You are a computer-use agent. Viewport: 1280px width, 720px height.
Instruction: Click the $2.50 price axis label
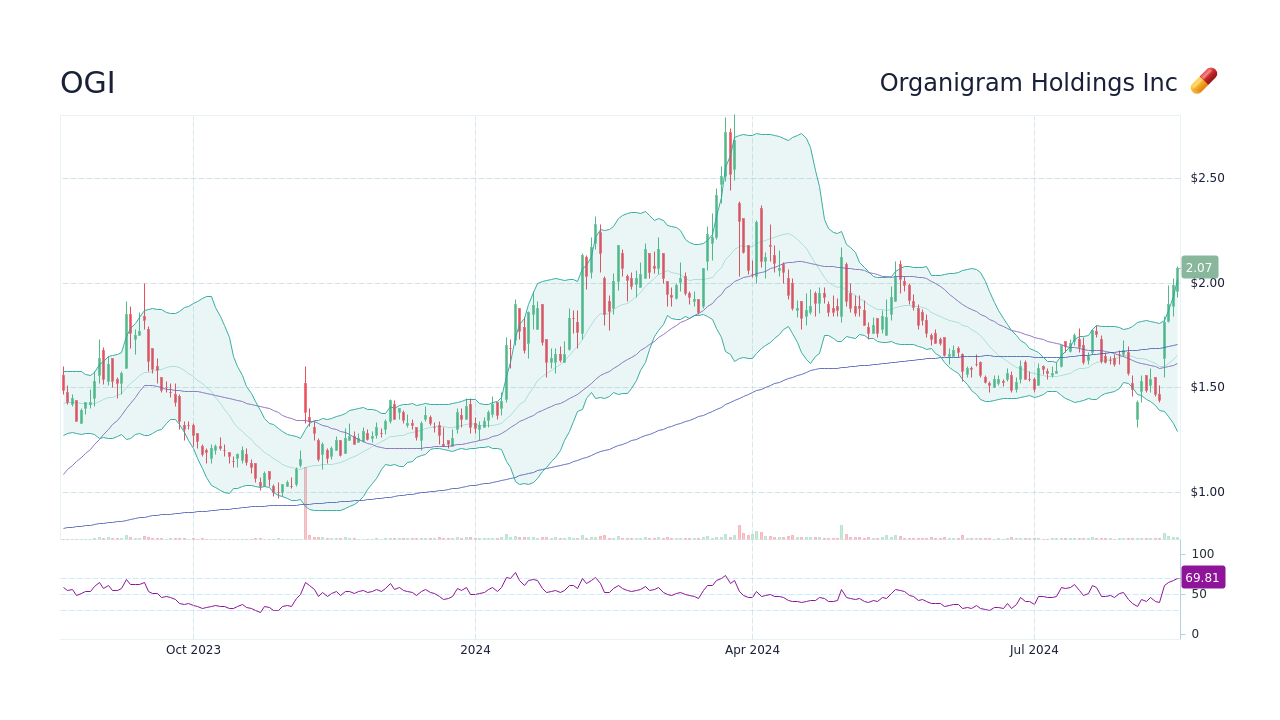pyautogui.click(x=1207, y=178)
